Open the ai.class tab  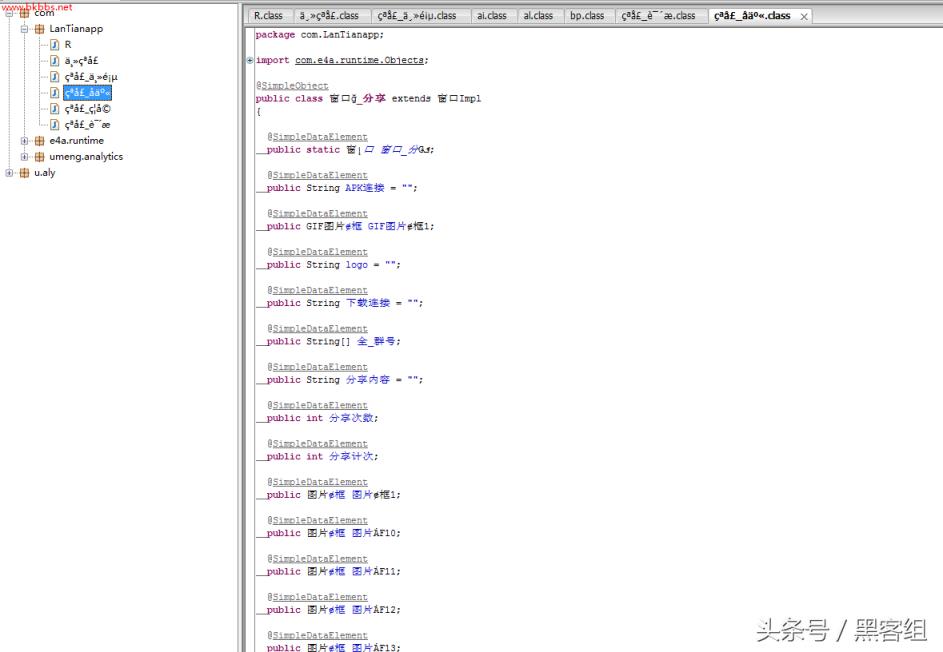click(x=492, y=16)
